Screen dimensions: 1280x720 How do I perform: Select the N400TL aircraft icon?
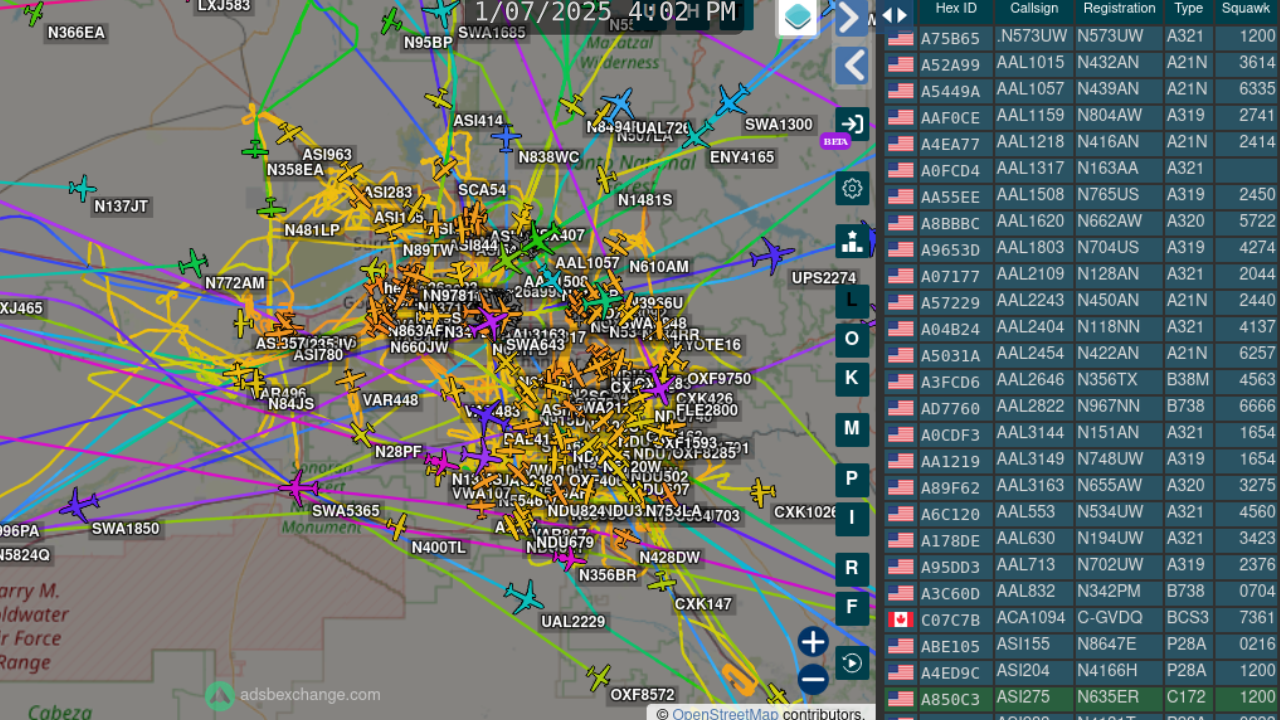pos(397,526)
